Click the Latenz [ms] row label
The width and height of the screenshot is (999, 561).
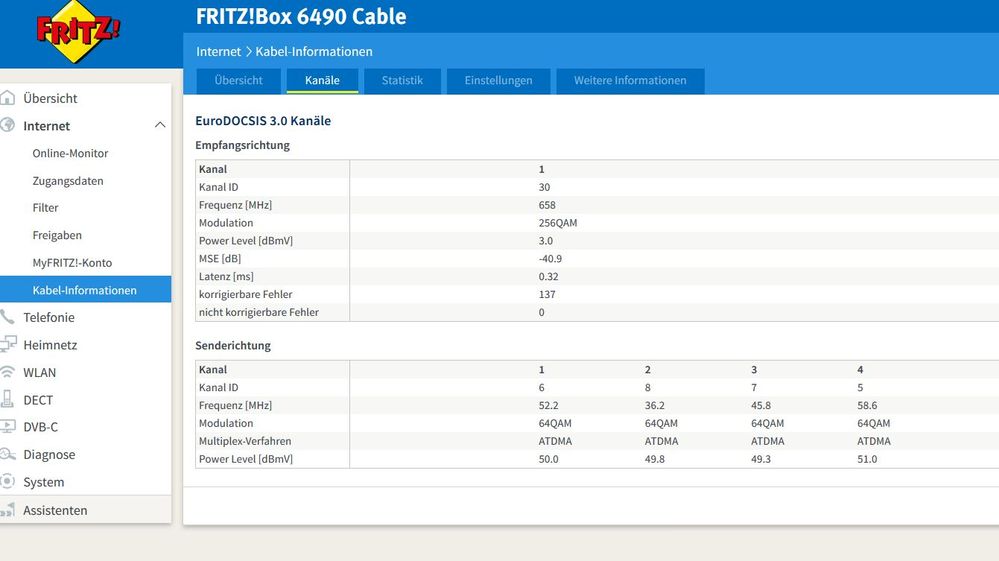pos(226,276)
